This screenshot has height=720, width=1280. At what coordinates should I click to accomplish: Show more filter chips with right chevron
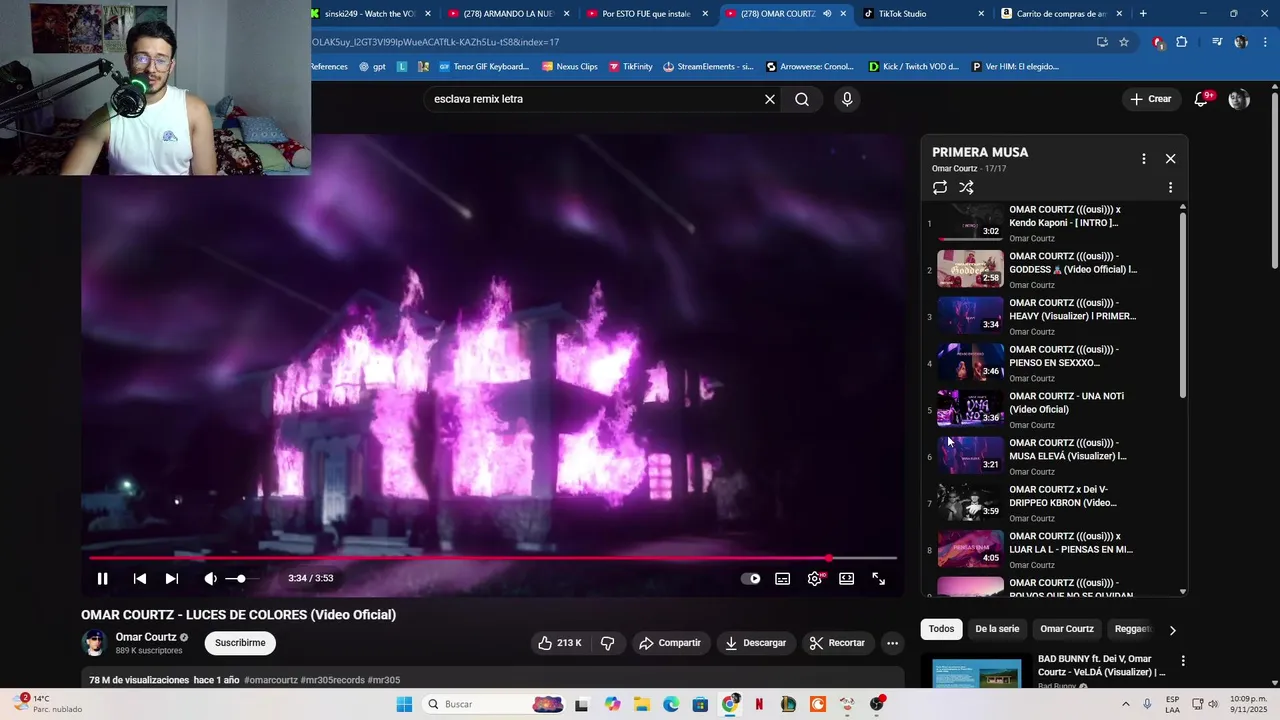click(1172, 630)
